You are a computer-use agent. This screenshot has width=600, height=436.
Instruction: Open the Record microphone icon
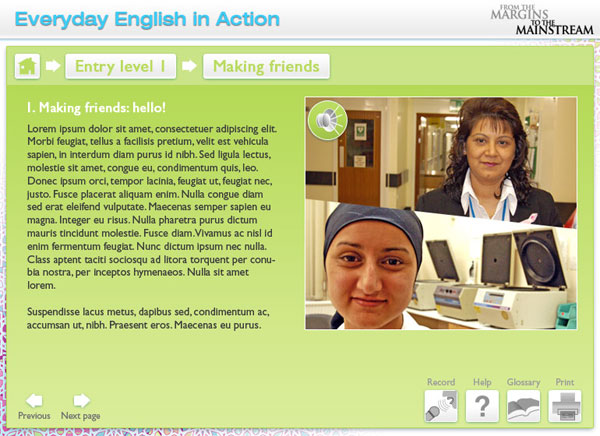[x=441, y=406]
